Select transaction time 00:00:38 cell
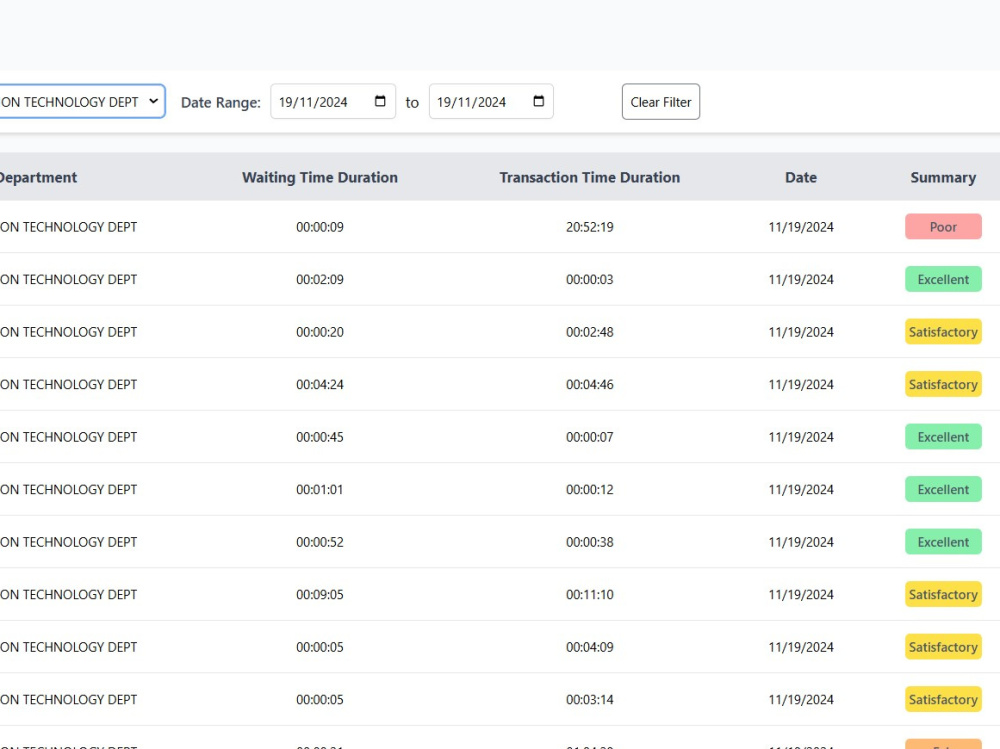1000x749 pixels. [589, 542]
